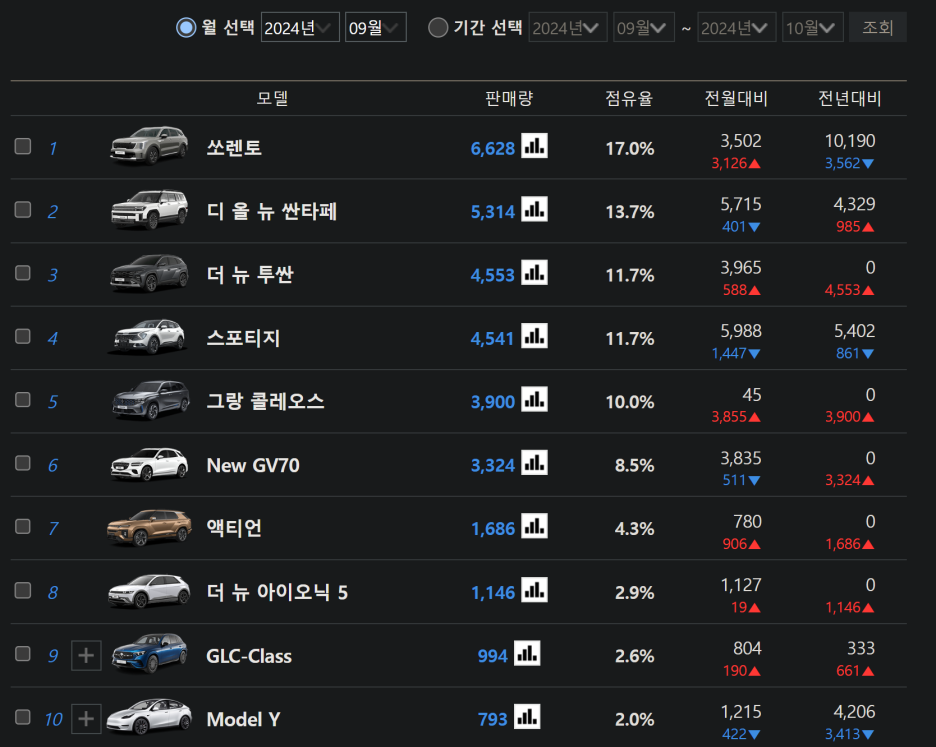Open sales chart icon for 쏘렌토
Viewport: 936px width, 747px height.
[534, 146]
